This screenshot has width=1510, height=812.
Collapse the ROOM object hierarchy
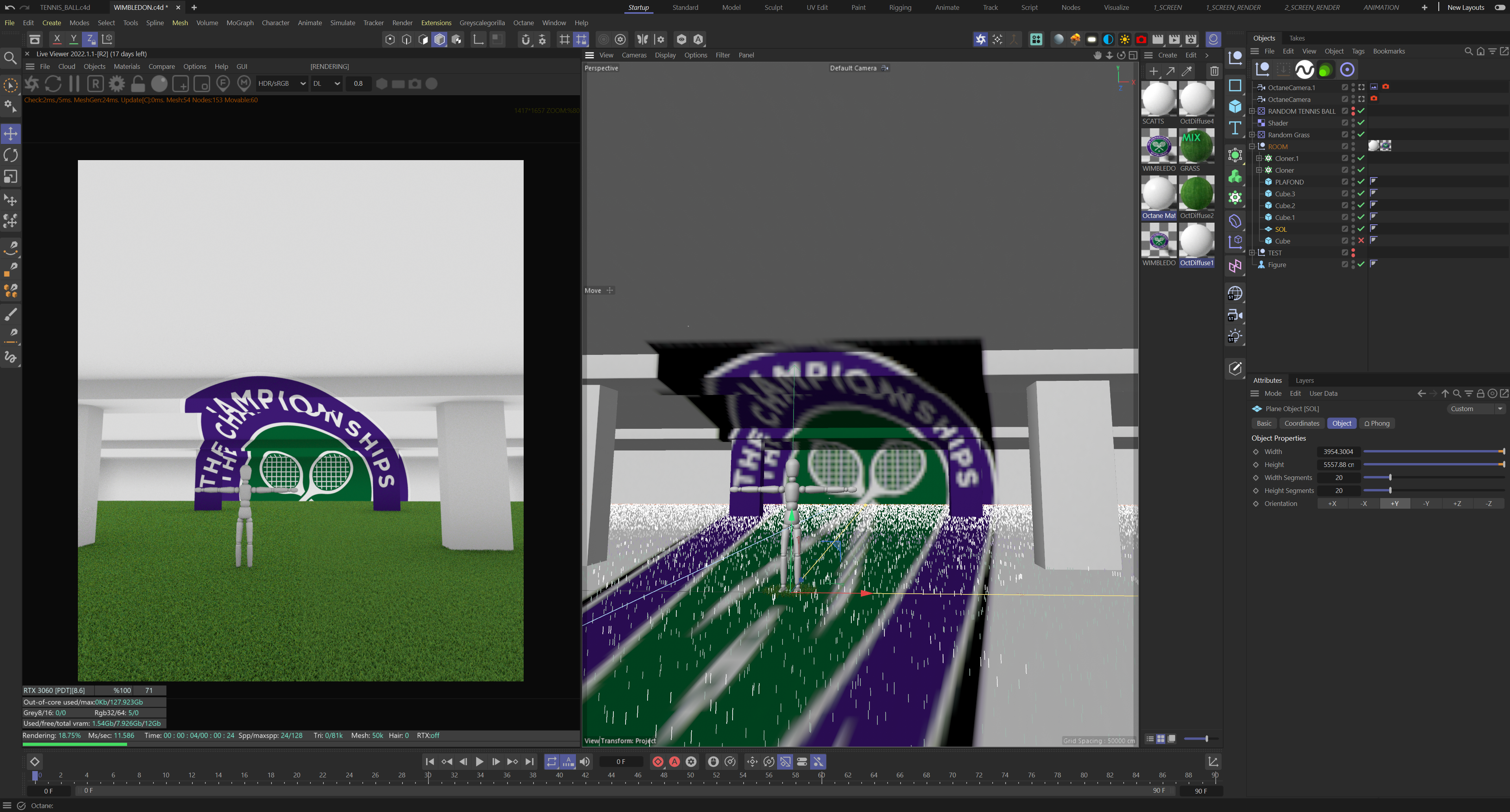[1252, 147]
